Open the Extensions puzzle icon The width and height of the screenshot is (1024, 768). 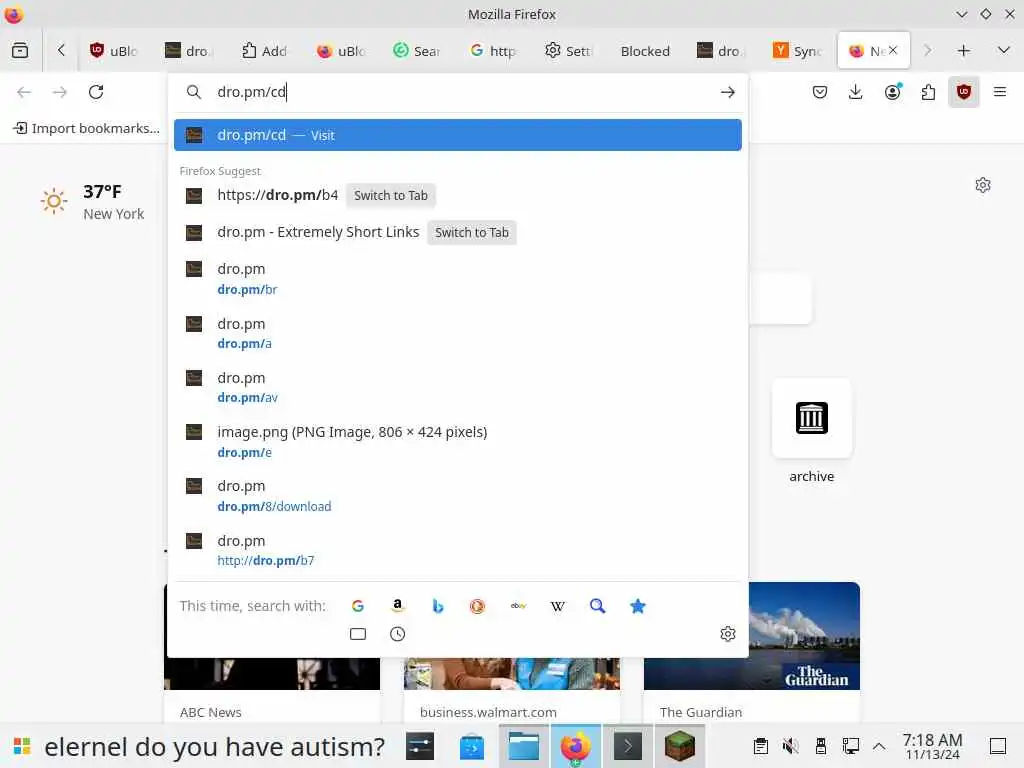[x=928, y=92]
